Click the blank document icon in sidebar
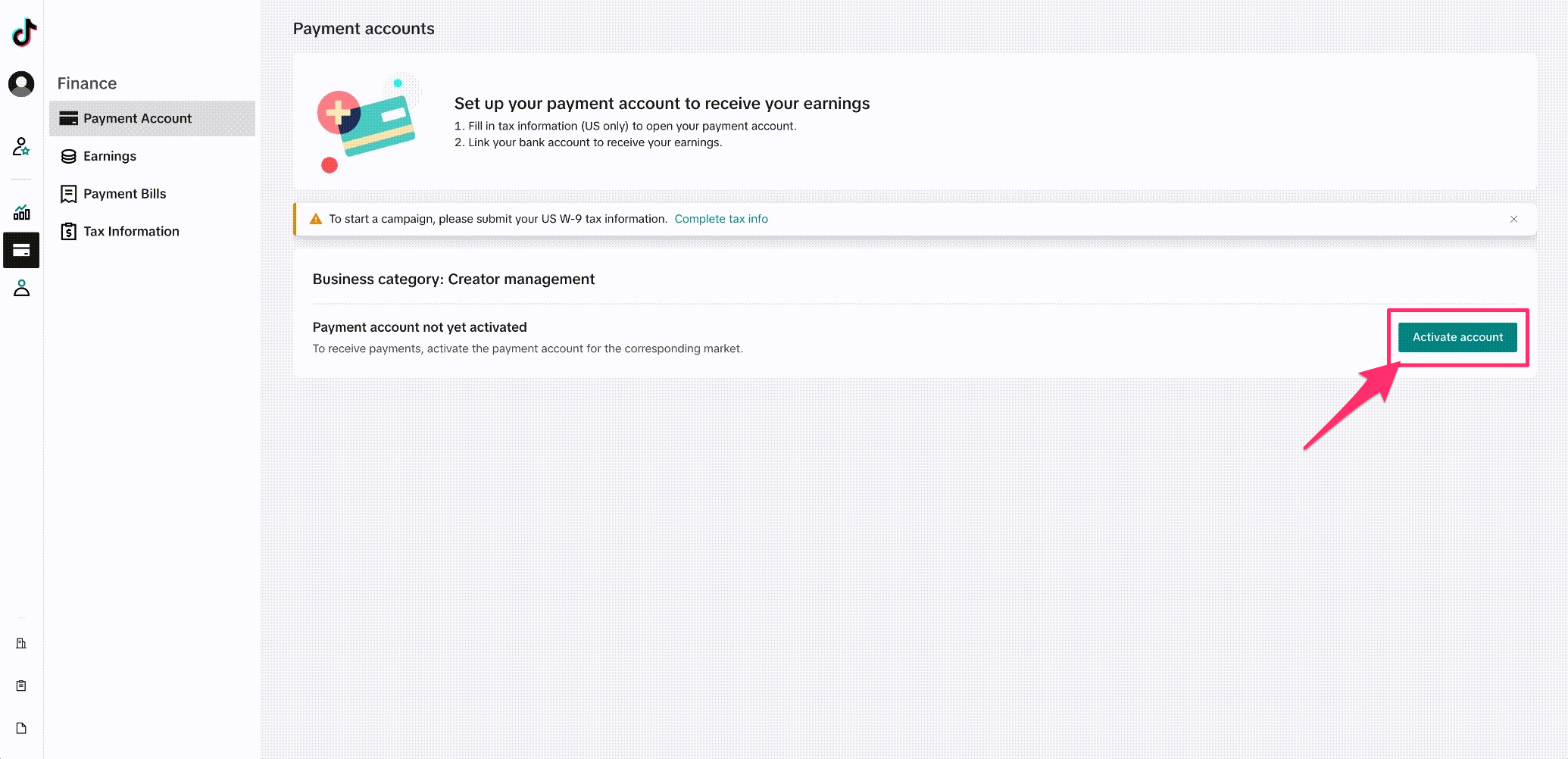Screen dimensions: 1568x759 coord(21,728)
